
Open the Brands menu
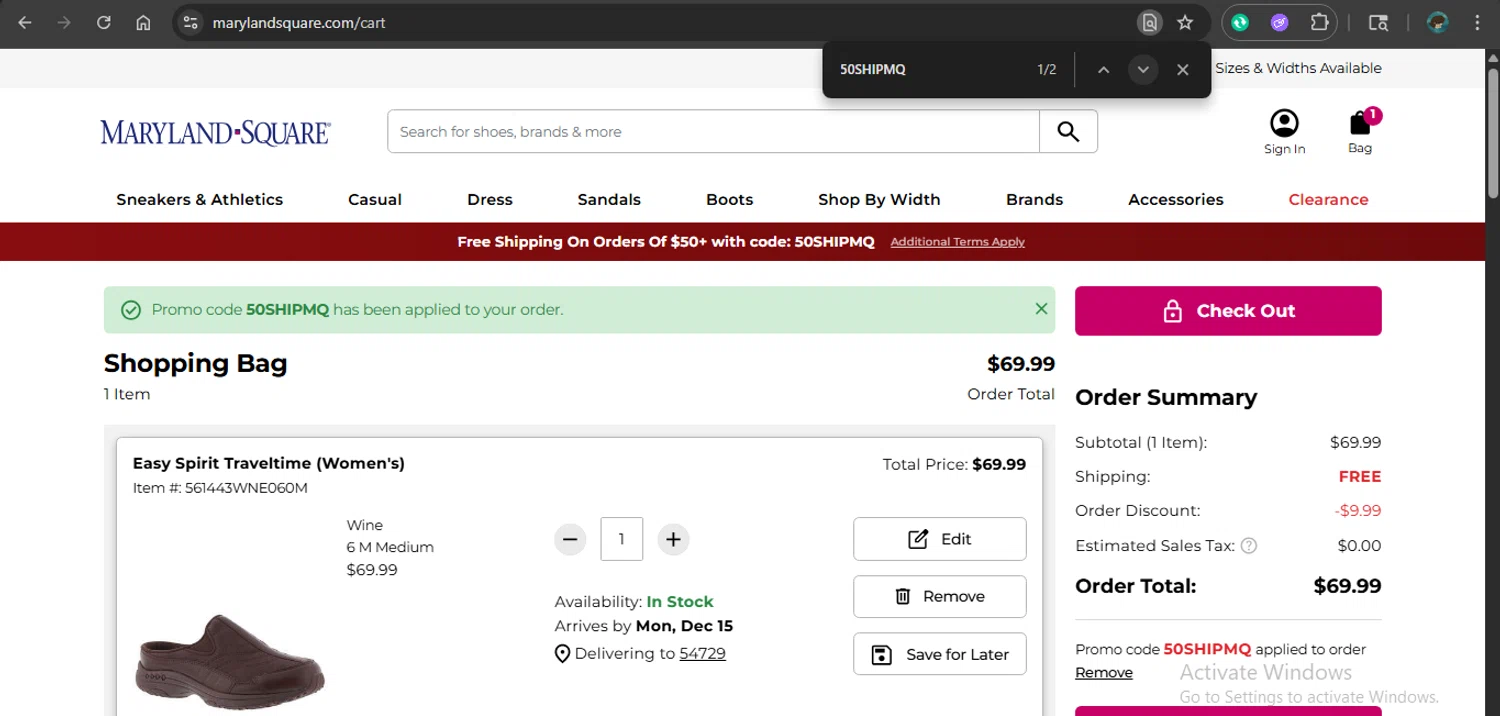click(1034, 199)
